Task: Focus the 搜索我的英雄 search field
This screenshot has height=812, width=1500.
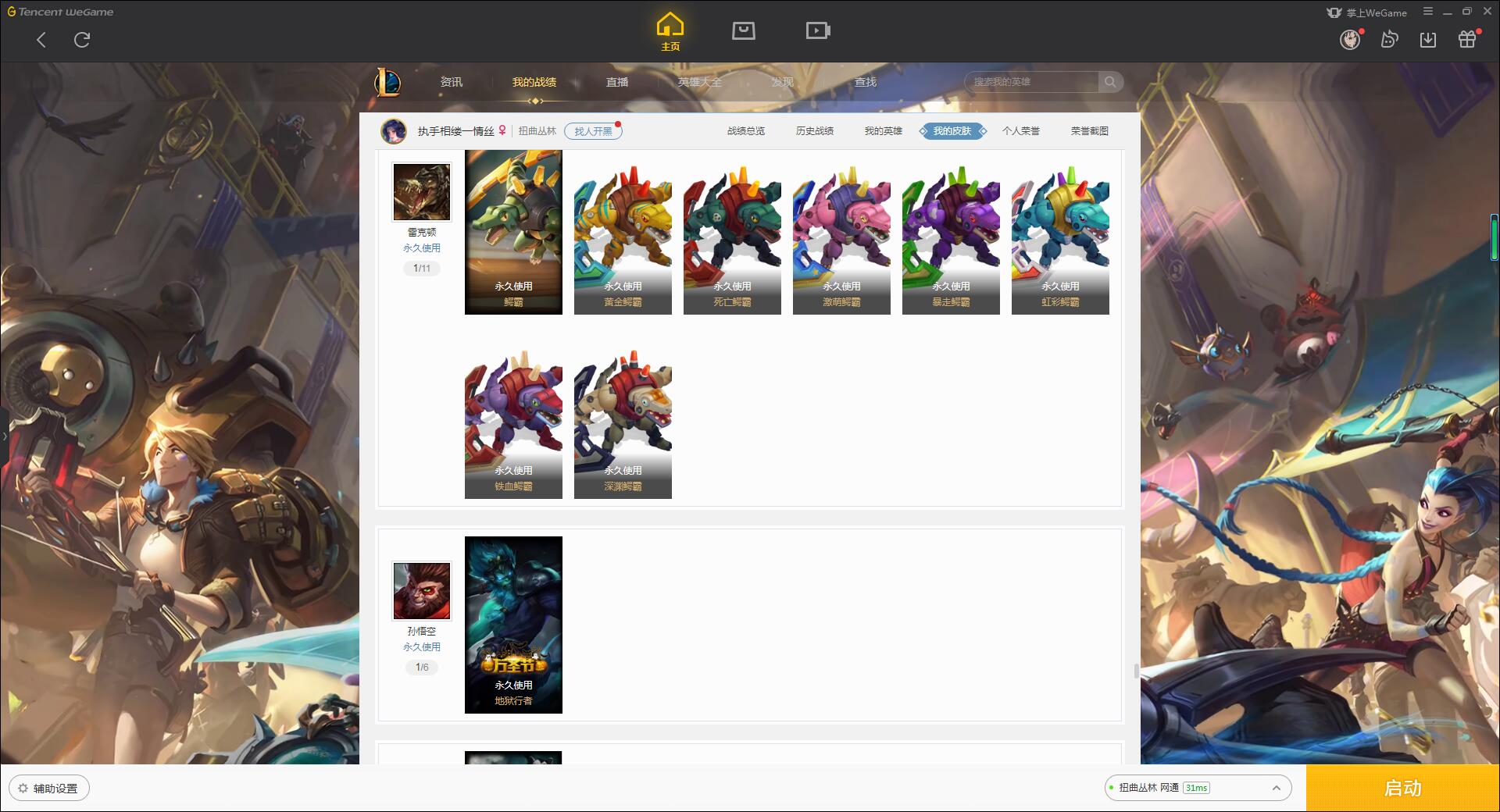Action: point(1032,82)
